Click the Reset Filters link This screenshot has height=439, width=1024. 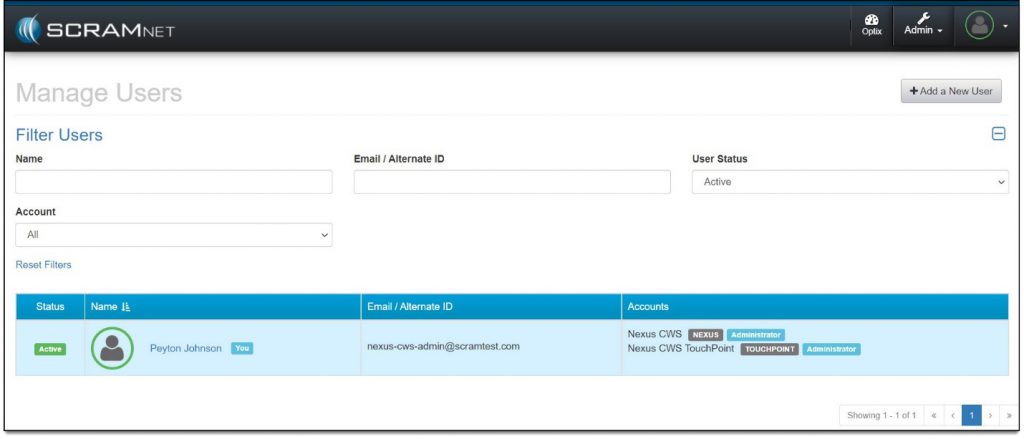[x=44, y=265]
